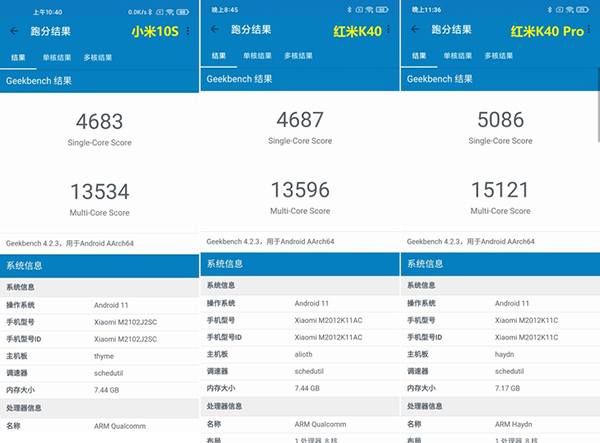Tap the 4683 single-core score
The height and width of the screenshot is (443, 600).
[99, 122]
